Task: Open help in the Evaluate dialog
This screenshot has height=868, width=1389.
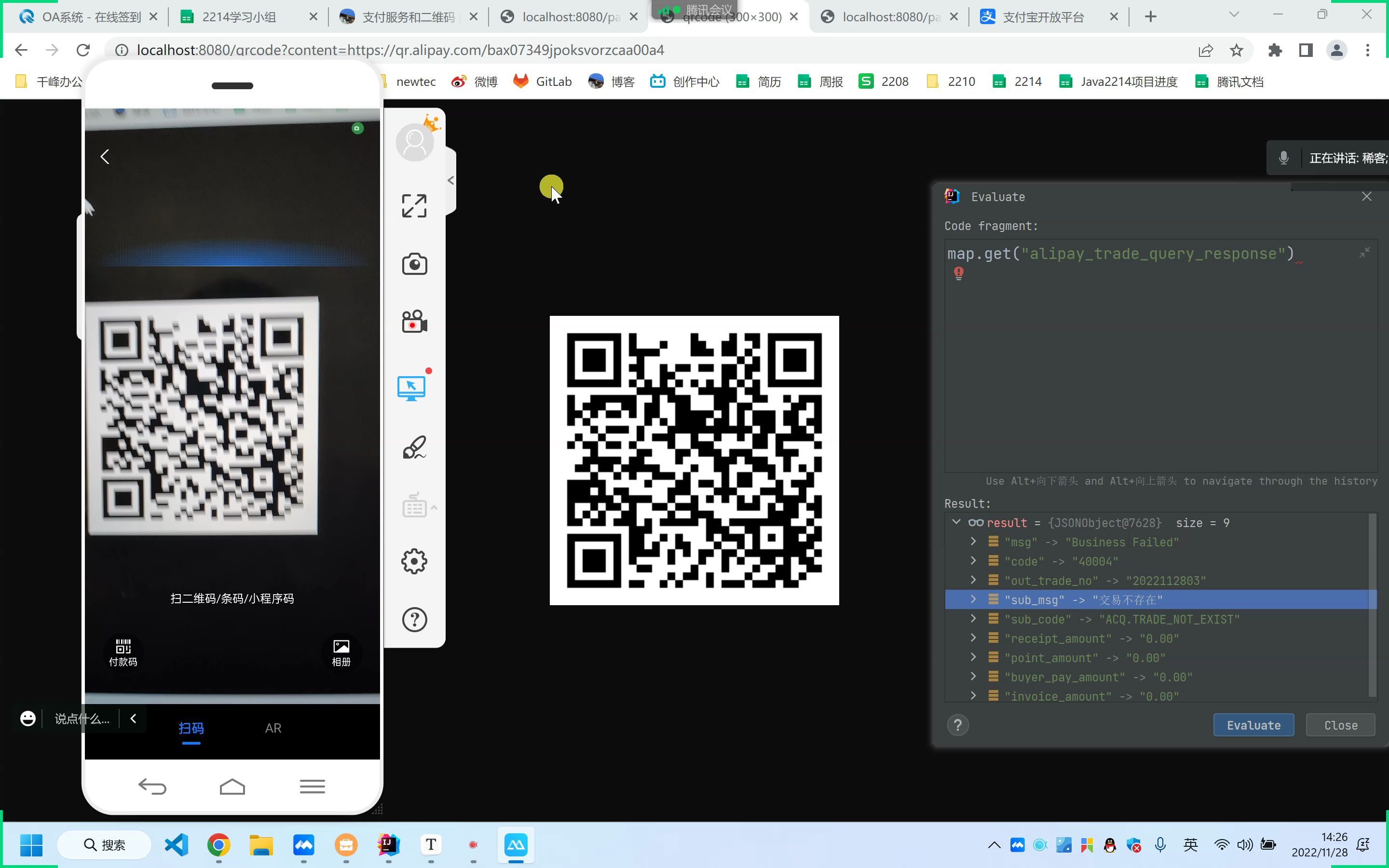Action: pyautogui.click(x=957, y=725)
